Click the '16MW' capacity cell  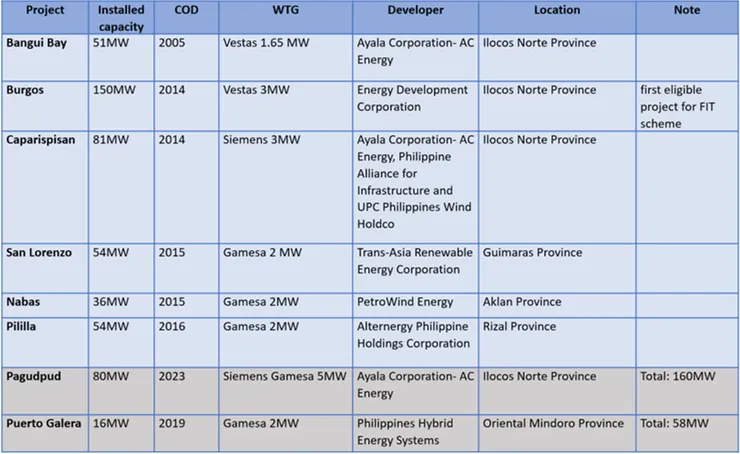pyautogui.click(x=121, y=433)
